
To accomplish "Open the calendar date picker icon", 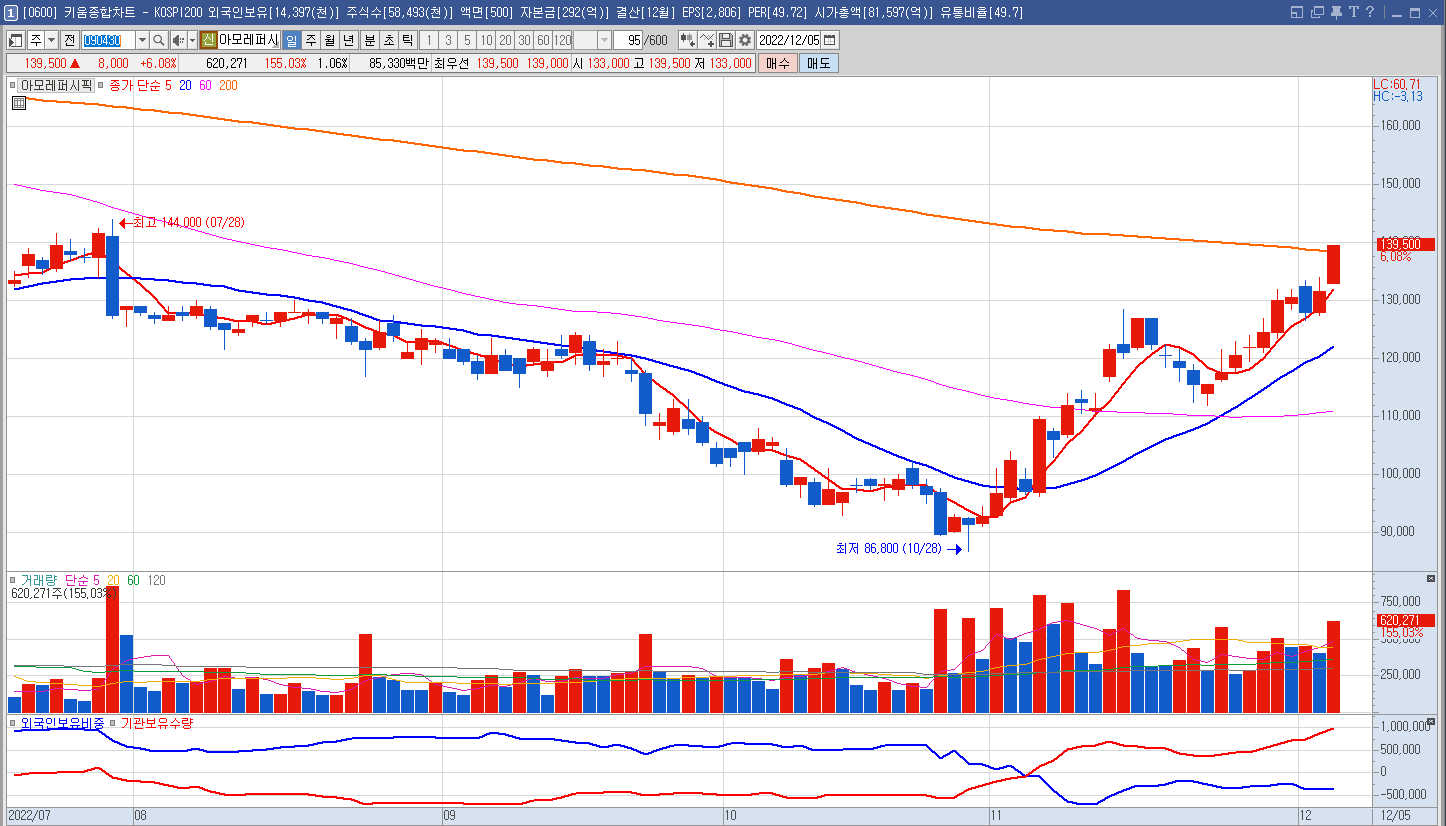I will 830,40.
